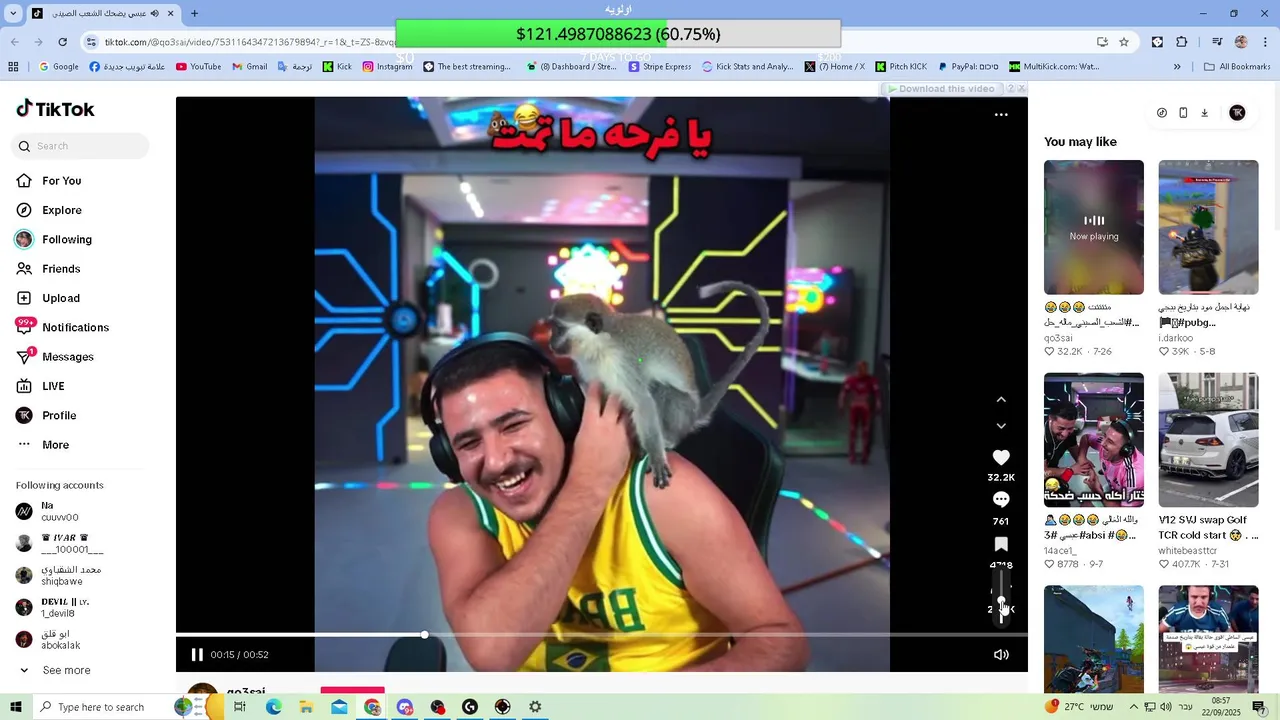The image size is (1280, 720).
Task: Bookmark this page with star icon
Action: point(1124,42)
